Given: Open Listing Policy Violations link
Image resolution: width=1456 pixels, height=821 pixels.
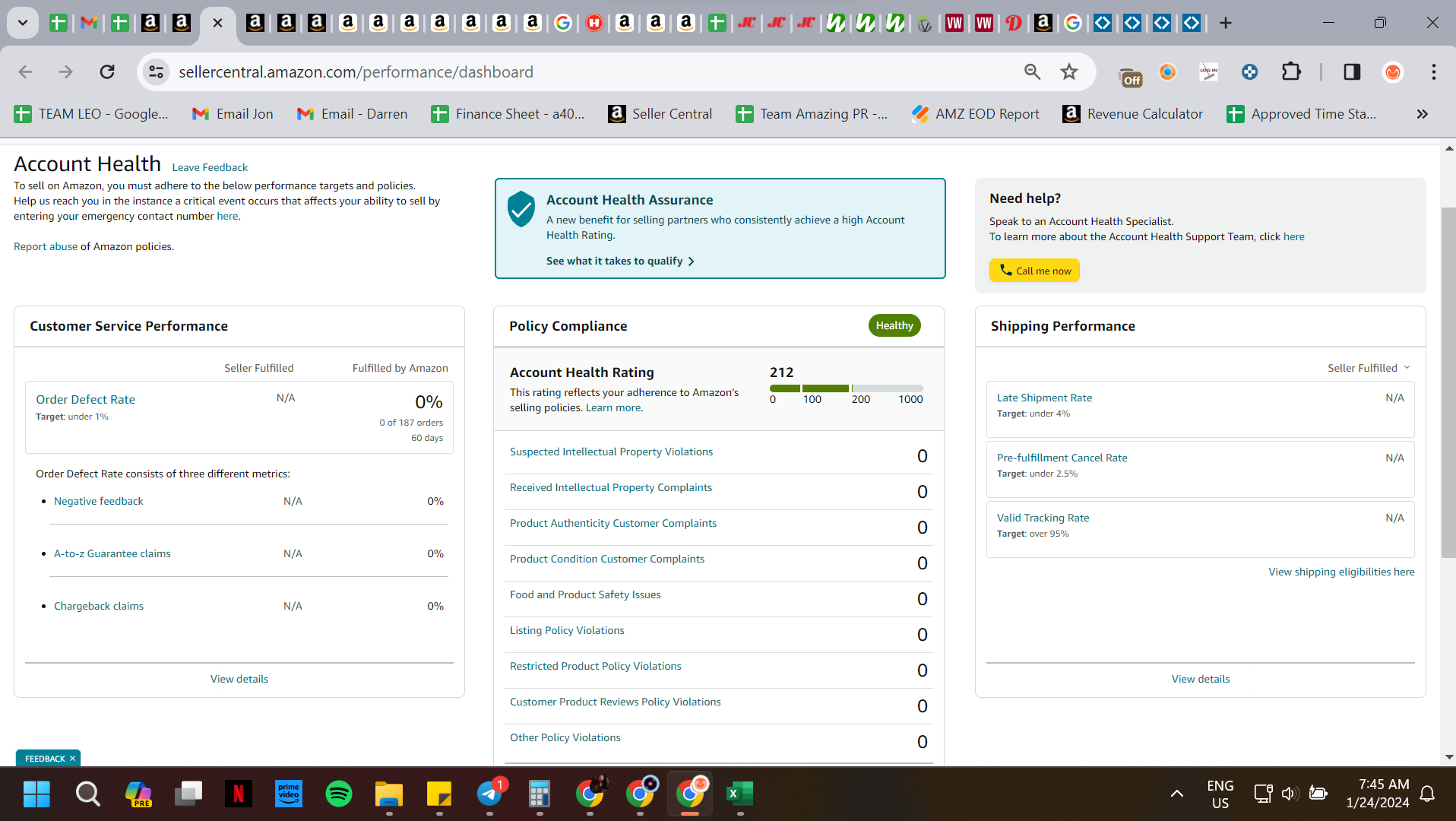Looking at the screenshot, I should click(x=567, y=630).
